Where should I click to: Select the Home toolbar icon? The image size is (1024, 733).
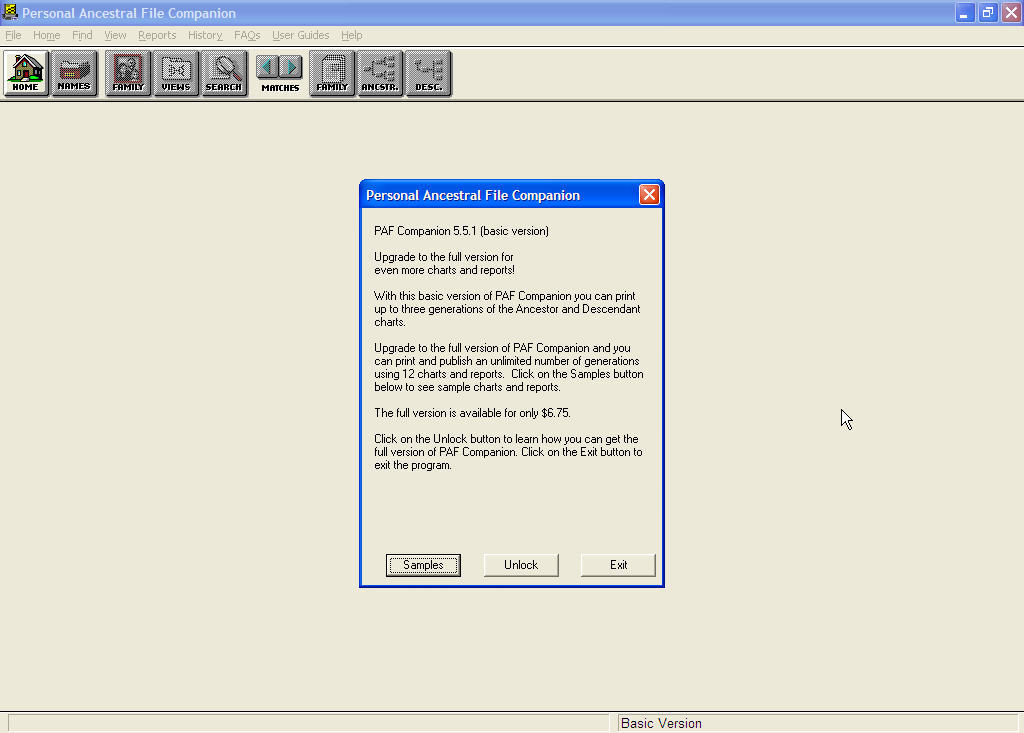coord(25,72)
